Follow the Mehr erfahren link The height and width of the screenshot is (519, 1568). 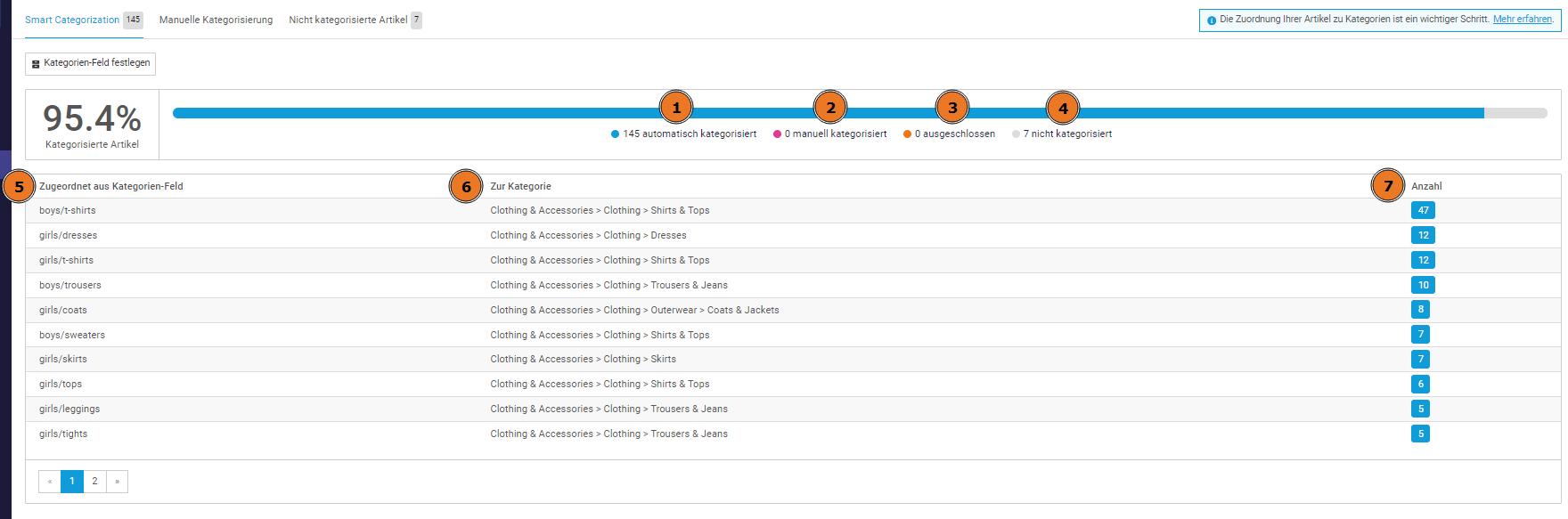point(1522,20)
